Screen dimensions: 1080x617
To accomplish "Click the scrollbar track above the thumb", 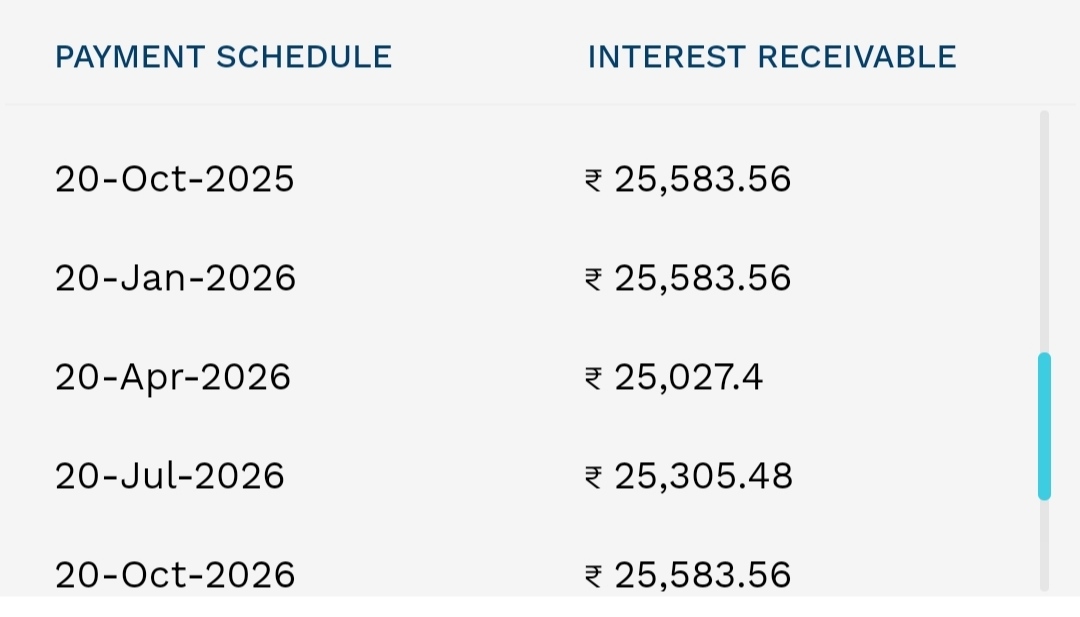I will pyautogui.click(x=1044, y=231).
